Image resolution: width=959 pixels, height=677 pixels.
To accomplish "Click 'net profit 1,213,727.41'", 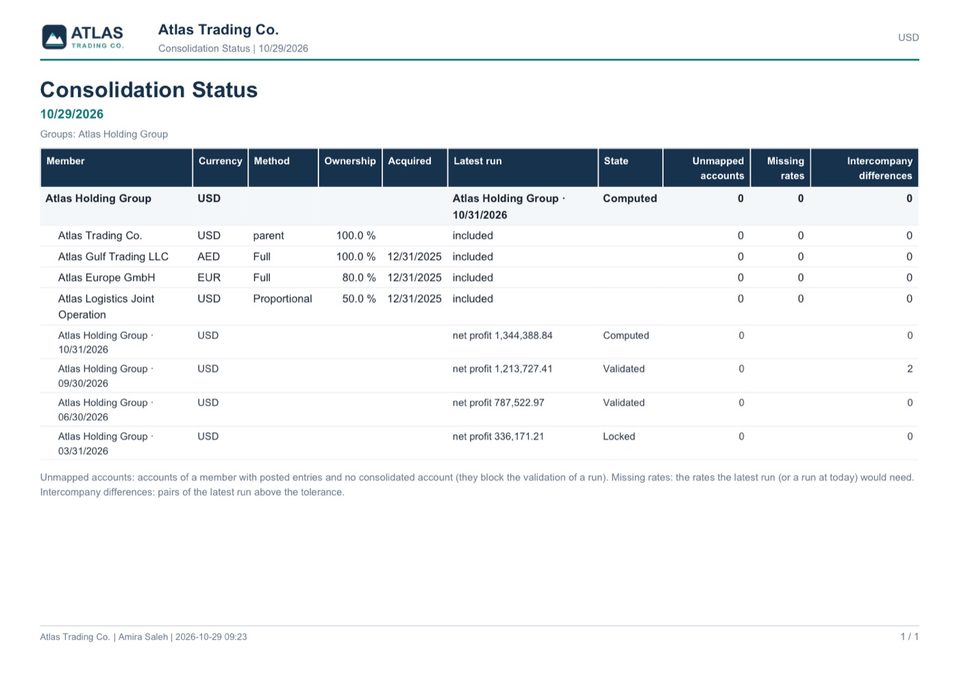I will (x=502, y=369).
